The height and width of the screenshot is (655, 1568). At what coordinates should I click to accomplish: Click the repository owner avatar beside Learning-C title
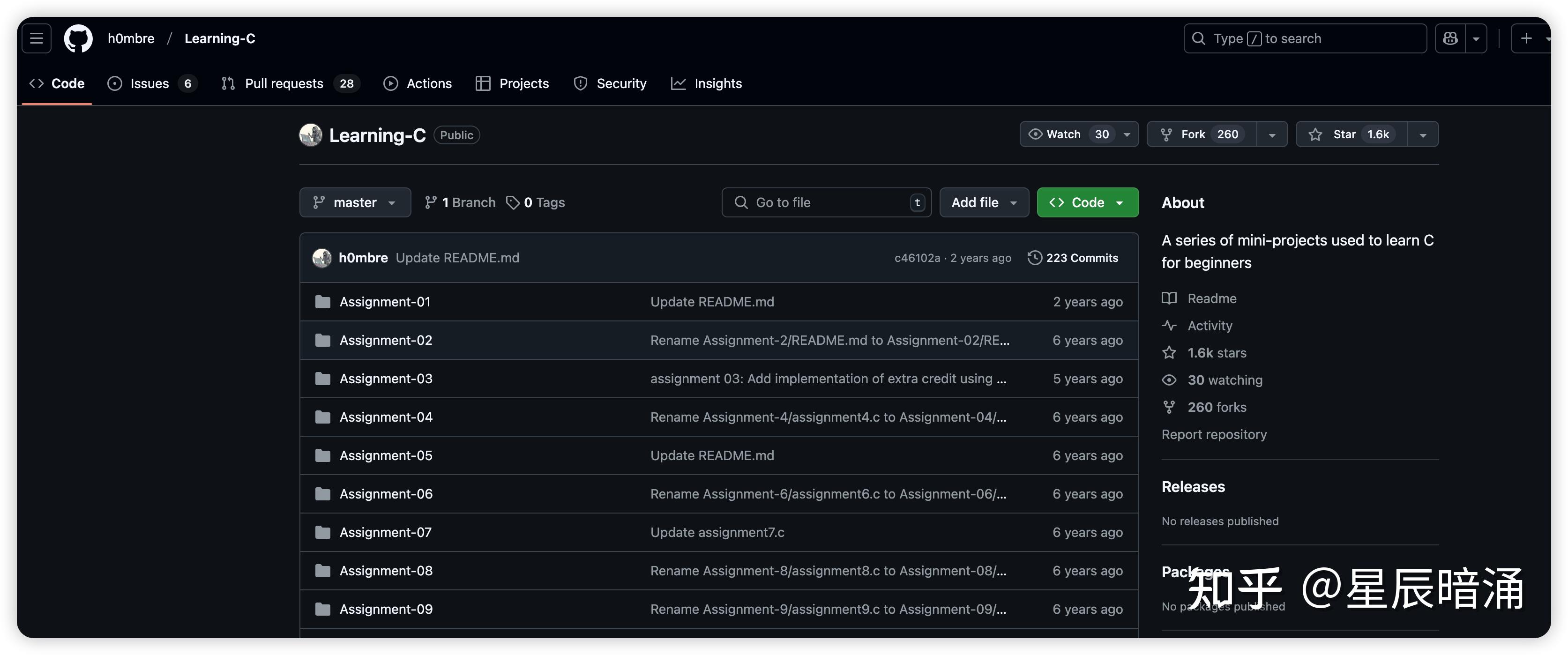pyautogui.click(x=310, y=134)
